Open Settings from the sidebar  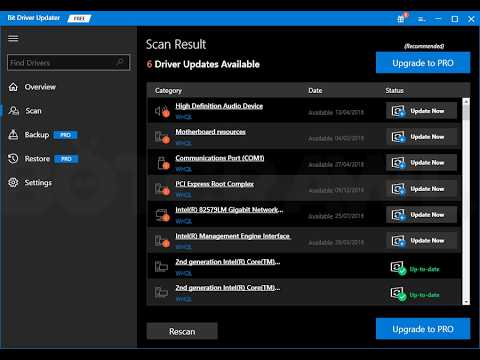tap(38, 183)
